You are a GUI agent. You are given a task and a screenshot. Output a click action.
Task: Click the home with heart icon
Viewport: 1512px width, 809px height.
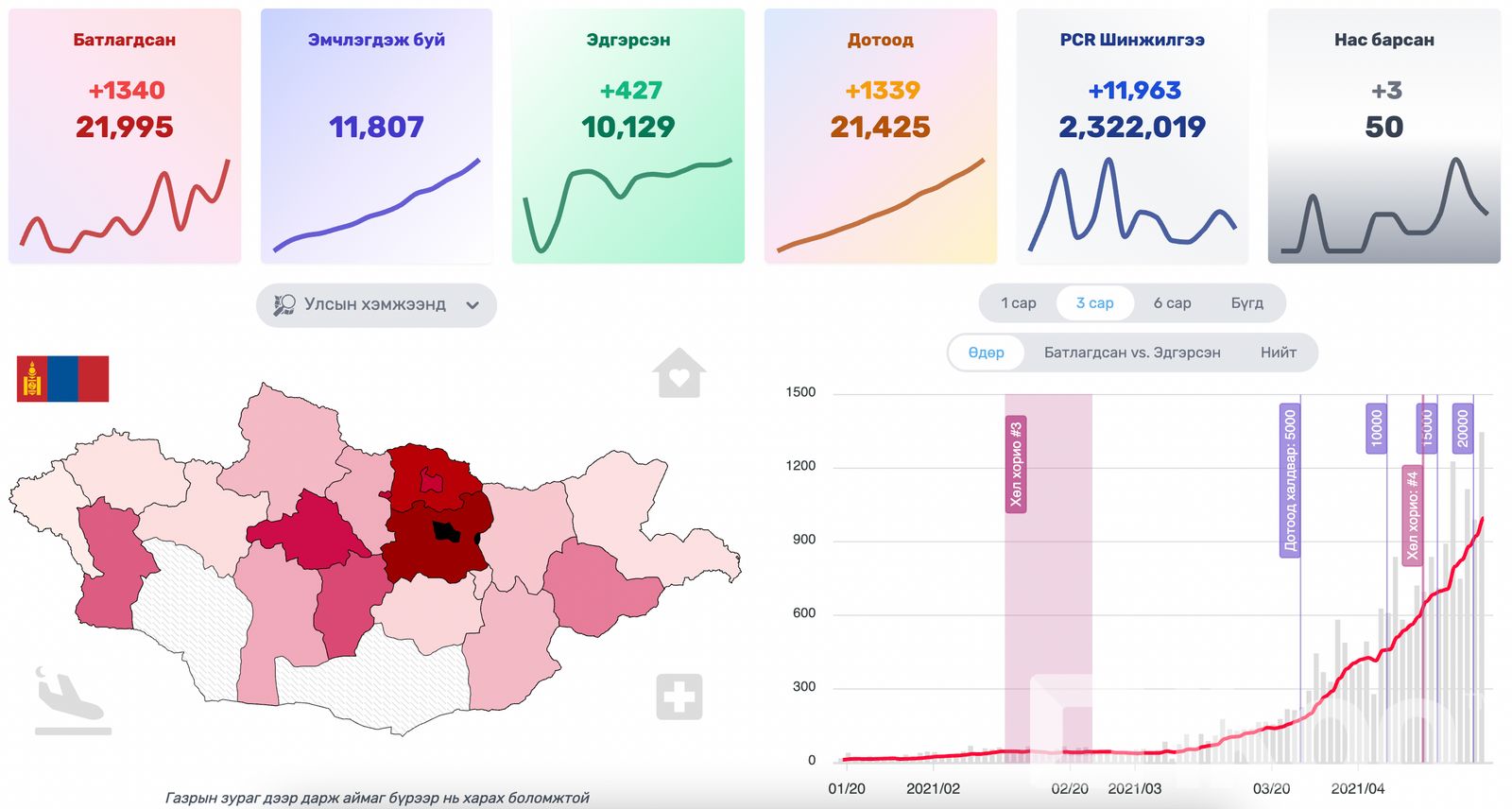point(679,372)
